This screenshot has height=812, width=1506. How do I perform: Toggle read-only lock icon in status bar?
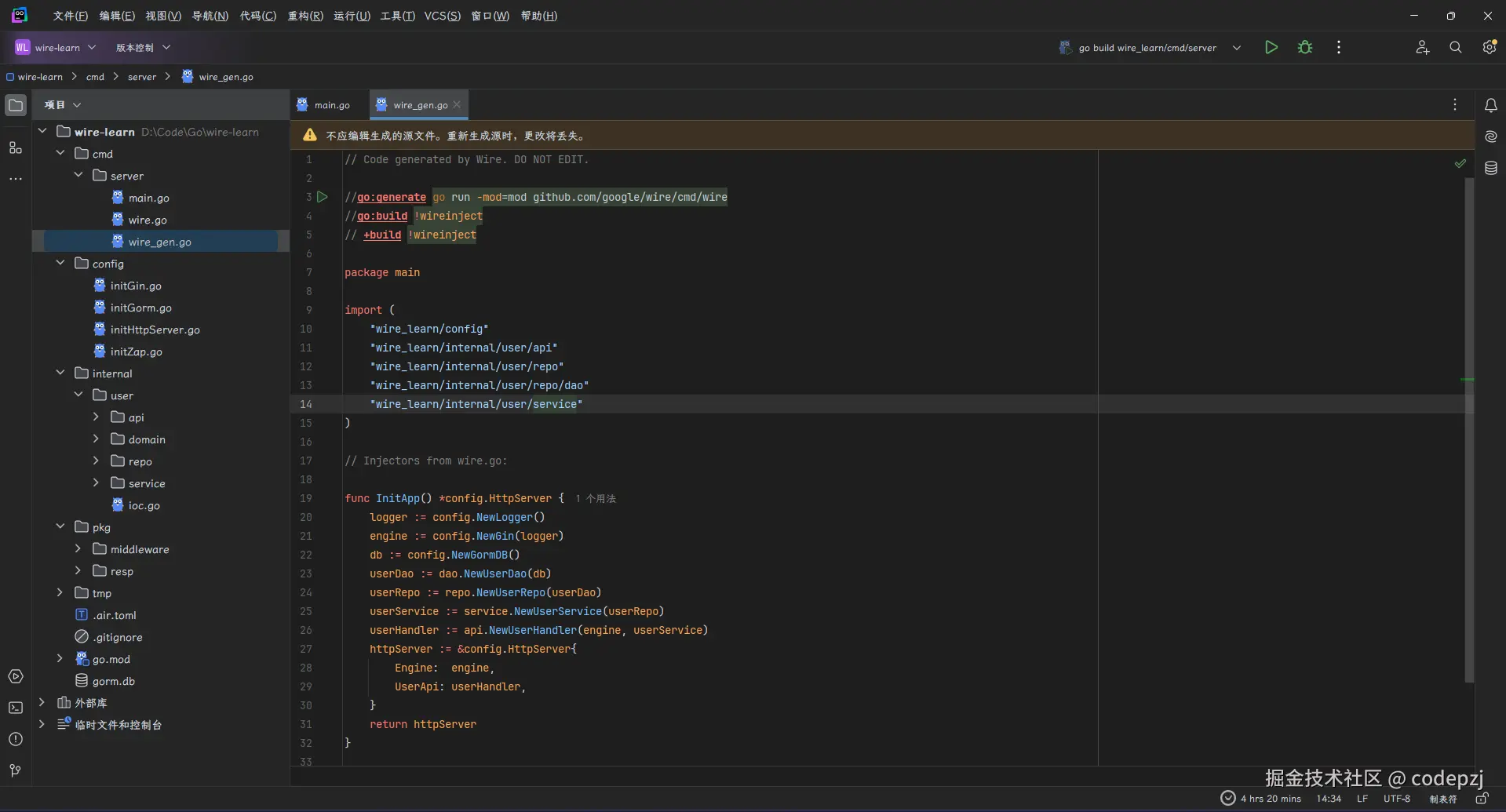1482,799
